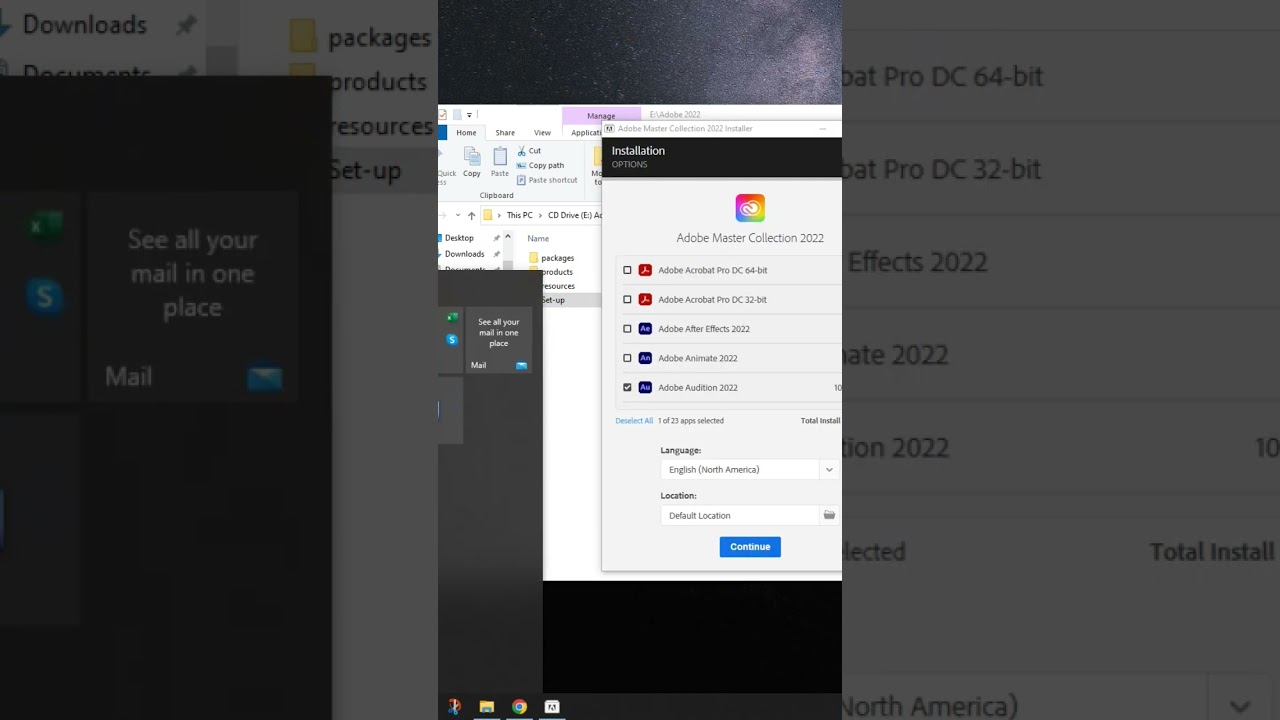Enable Adobe After Effects 2022 checkbox

(x=627, y=328)
